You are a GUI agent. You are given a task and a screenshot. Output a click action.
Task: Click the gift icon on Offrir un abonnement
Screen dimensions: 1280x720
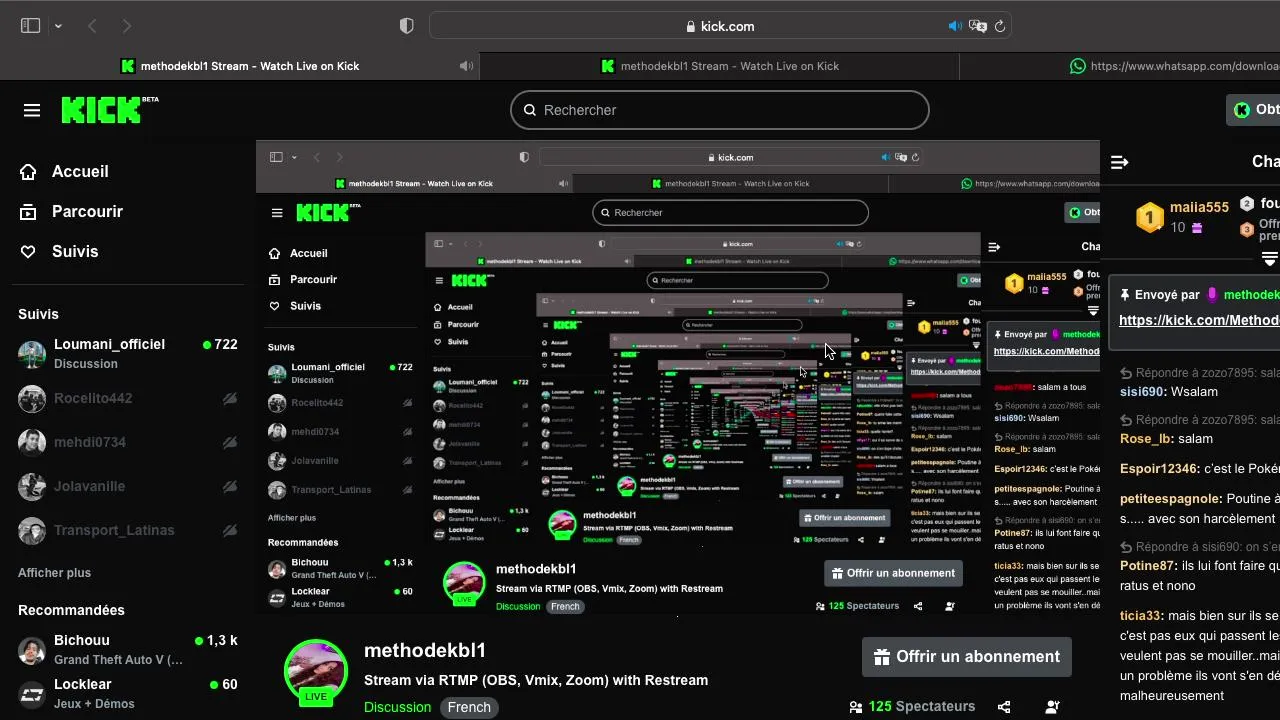(x=882, y=657)
